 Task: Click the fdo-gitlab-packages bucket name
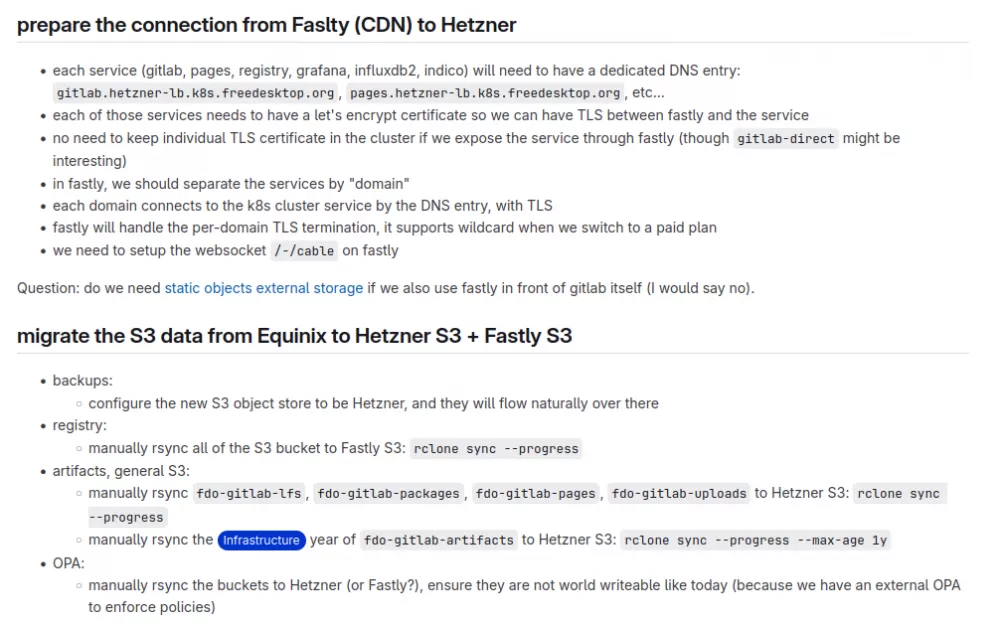[x=388, y=494]
